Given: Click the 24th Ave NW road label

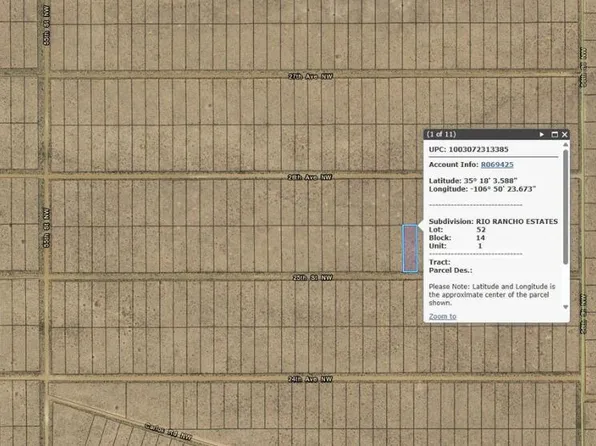Looking at the screenshot, I should [x=310, y=379].
